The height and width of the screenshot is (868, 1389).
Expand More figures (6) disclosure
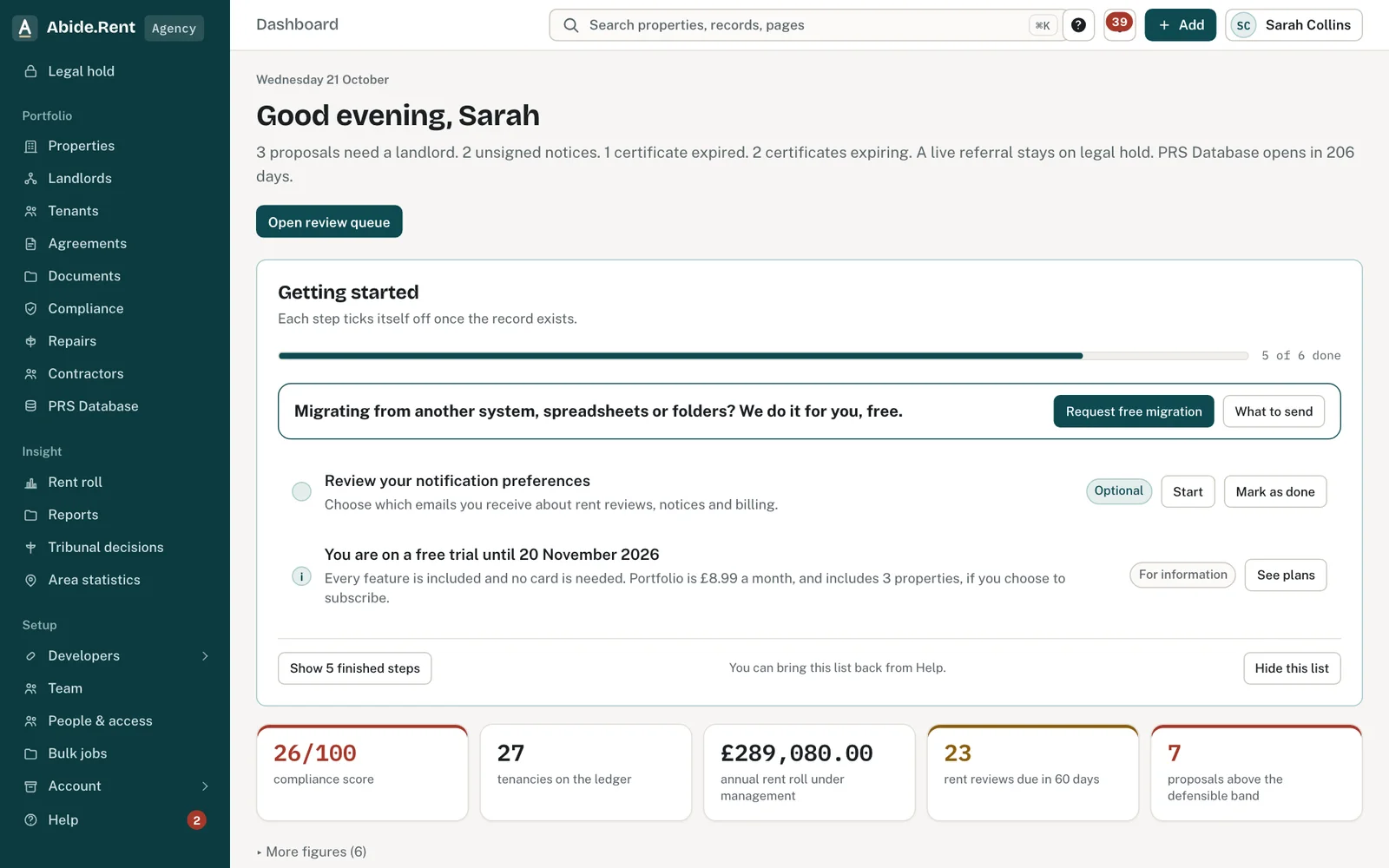(x=312, y=852)
